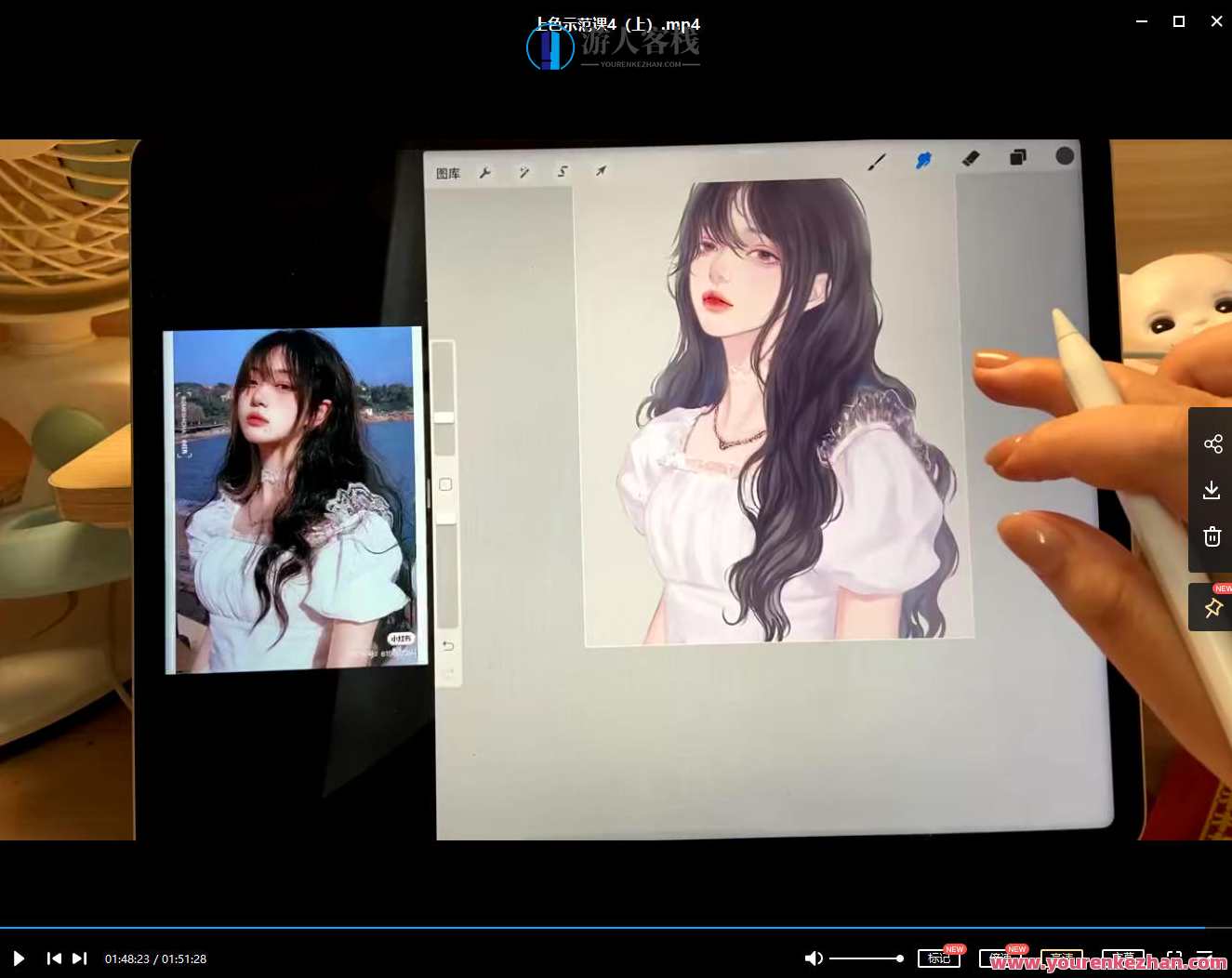The width and height of the screenshot is (1232, 978).
Task: Click the download icon on right sidebar
Action: tap(1212, 490)
